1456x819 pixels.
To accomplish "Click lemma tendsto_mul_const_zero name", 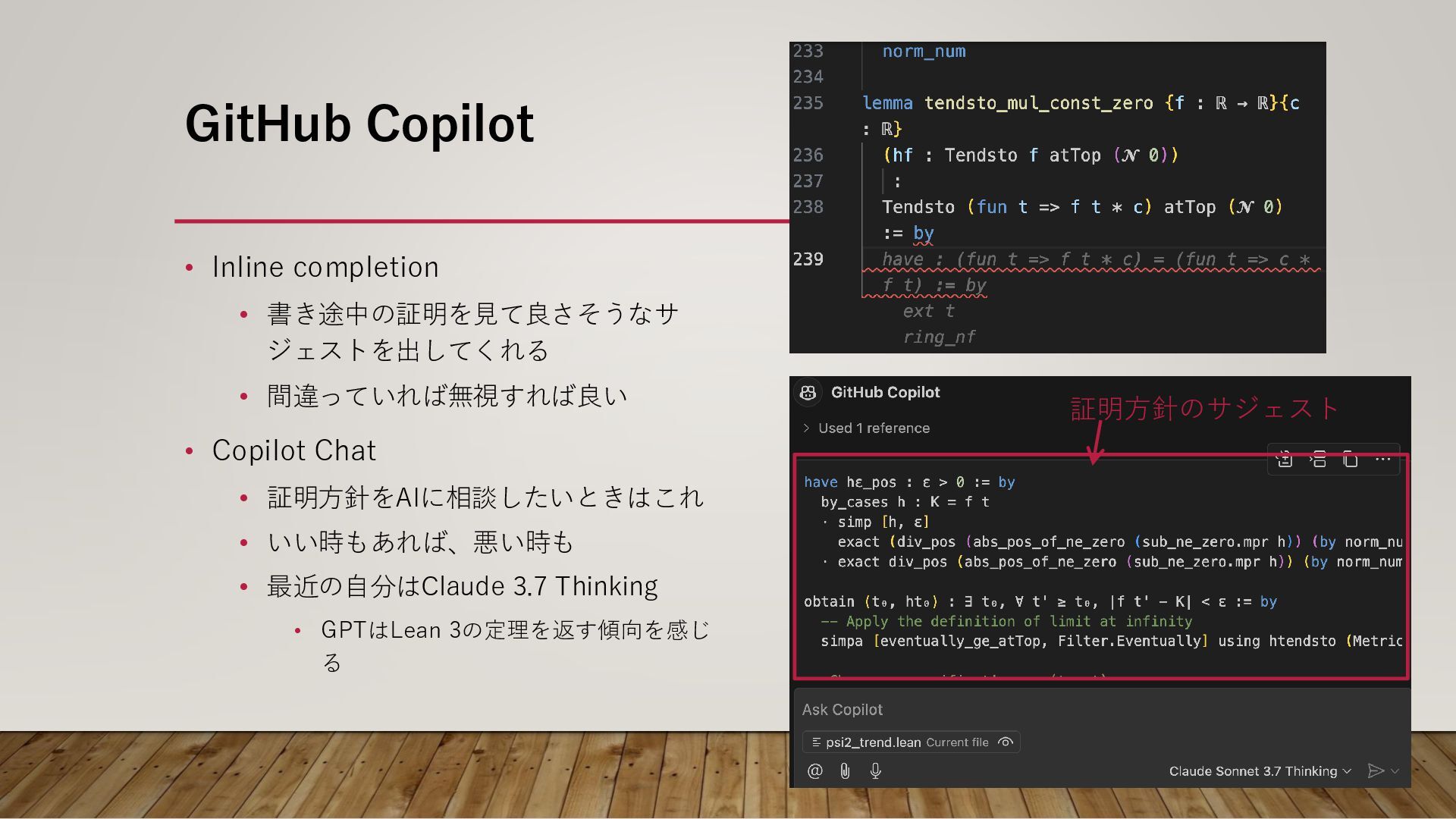I will tap(1038, 103).
